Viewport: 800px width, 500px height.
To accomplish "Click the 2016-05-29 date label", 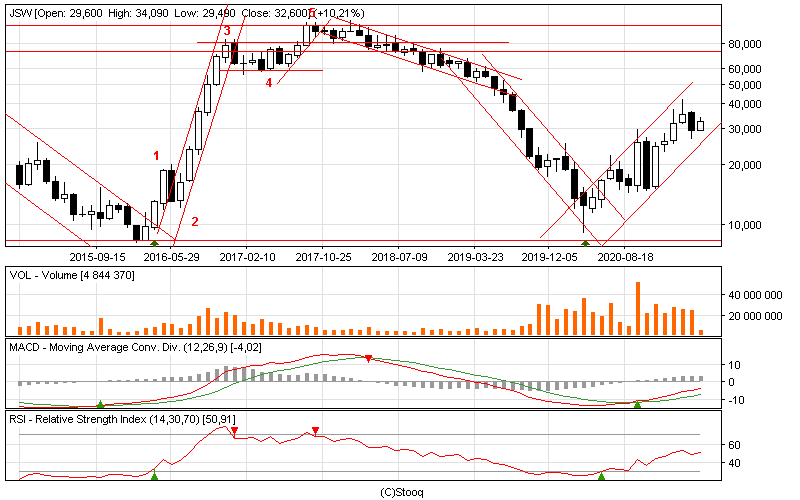I will point(171,257).
